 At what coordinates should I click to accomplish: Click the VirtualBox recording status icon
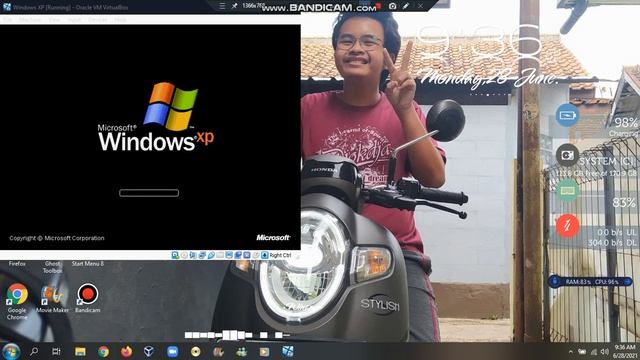[238, 255]
